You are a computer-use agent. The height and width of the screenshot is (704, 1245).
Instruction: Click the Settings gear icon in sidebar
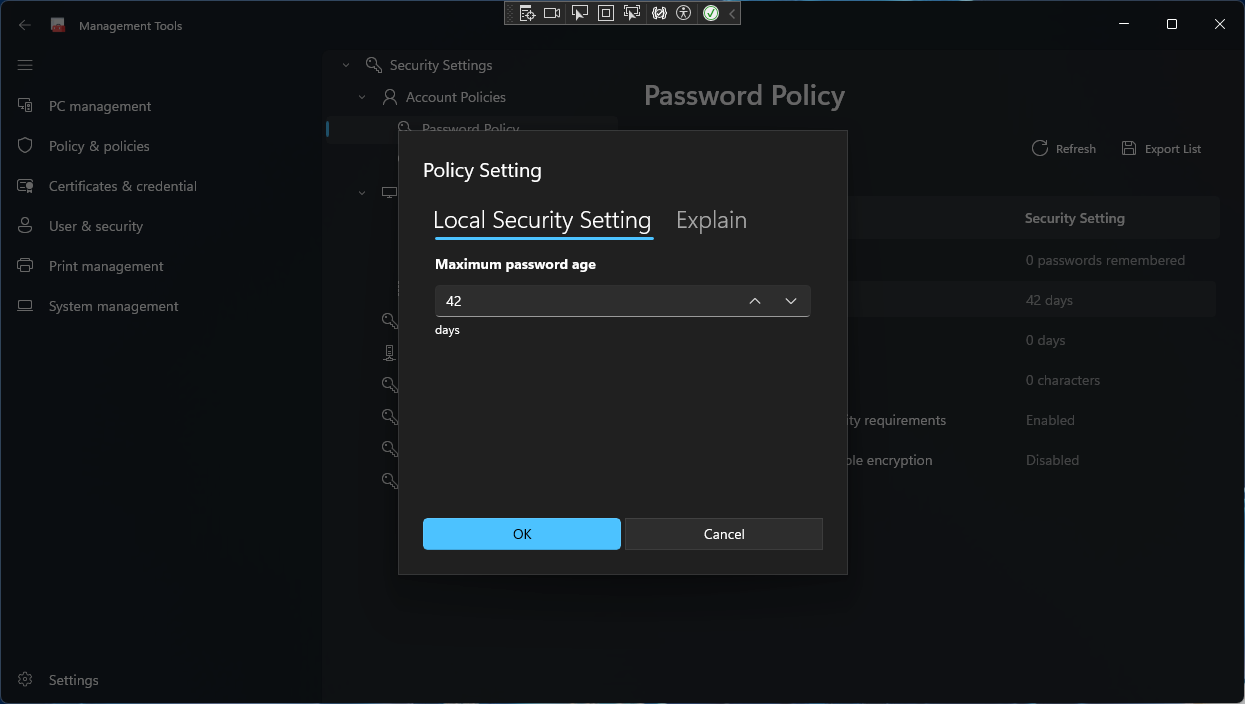click(x=26, y=680)
